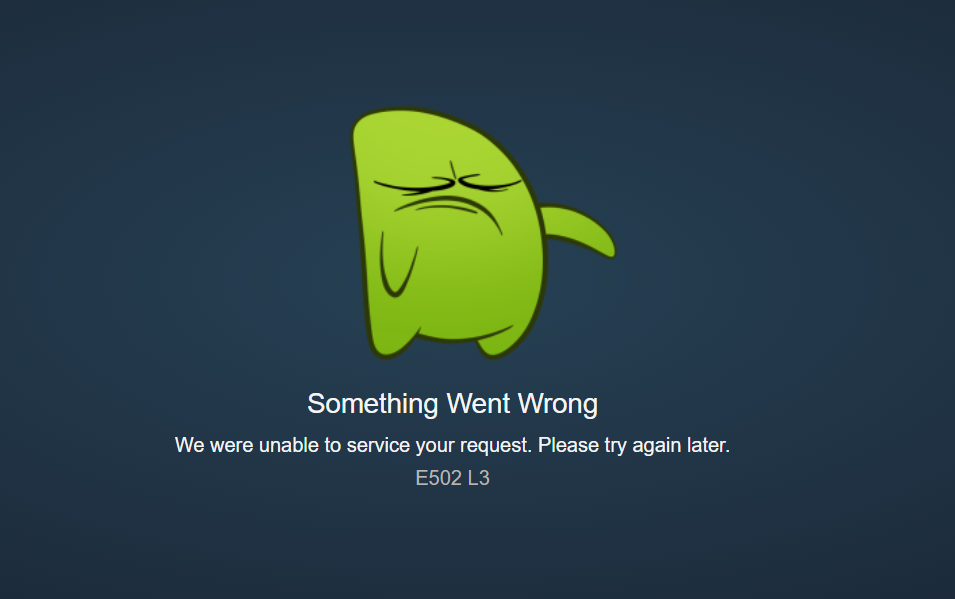Viewport: 955px width, 599px height.
Task: Click the word "later." ending the message
Action: tap(708, 445)
